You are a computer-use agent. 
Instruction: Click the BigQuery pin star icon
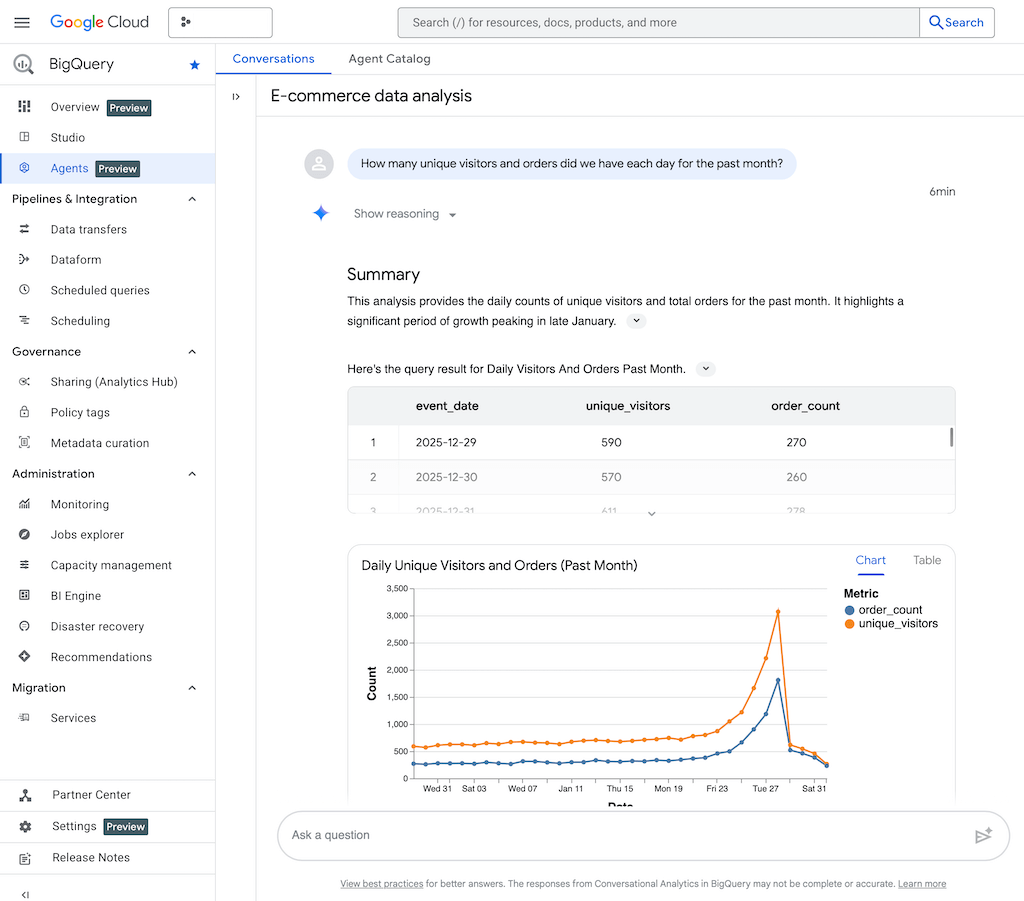click(x=194, y=65)
